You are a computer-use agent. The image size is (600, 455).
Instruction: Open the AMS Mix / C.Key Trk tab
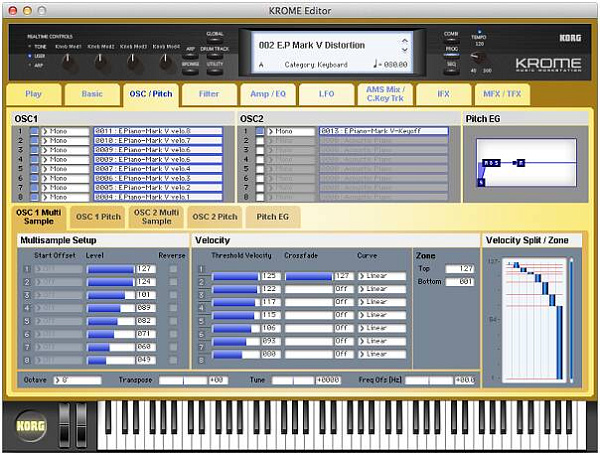click(x=385, y=94)
